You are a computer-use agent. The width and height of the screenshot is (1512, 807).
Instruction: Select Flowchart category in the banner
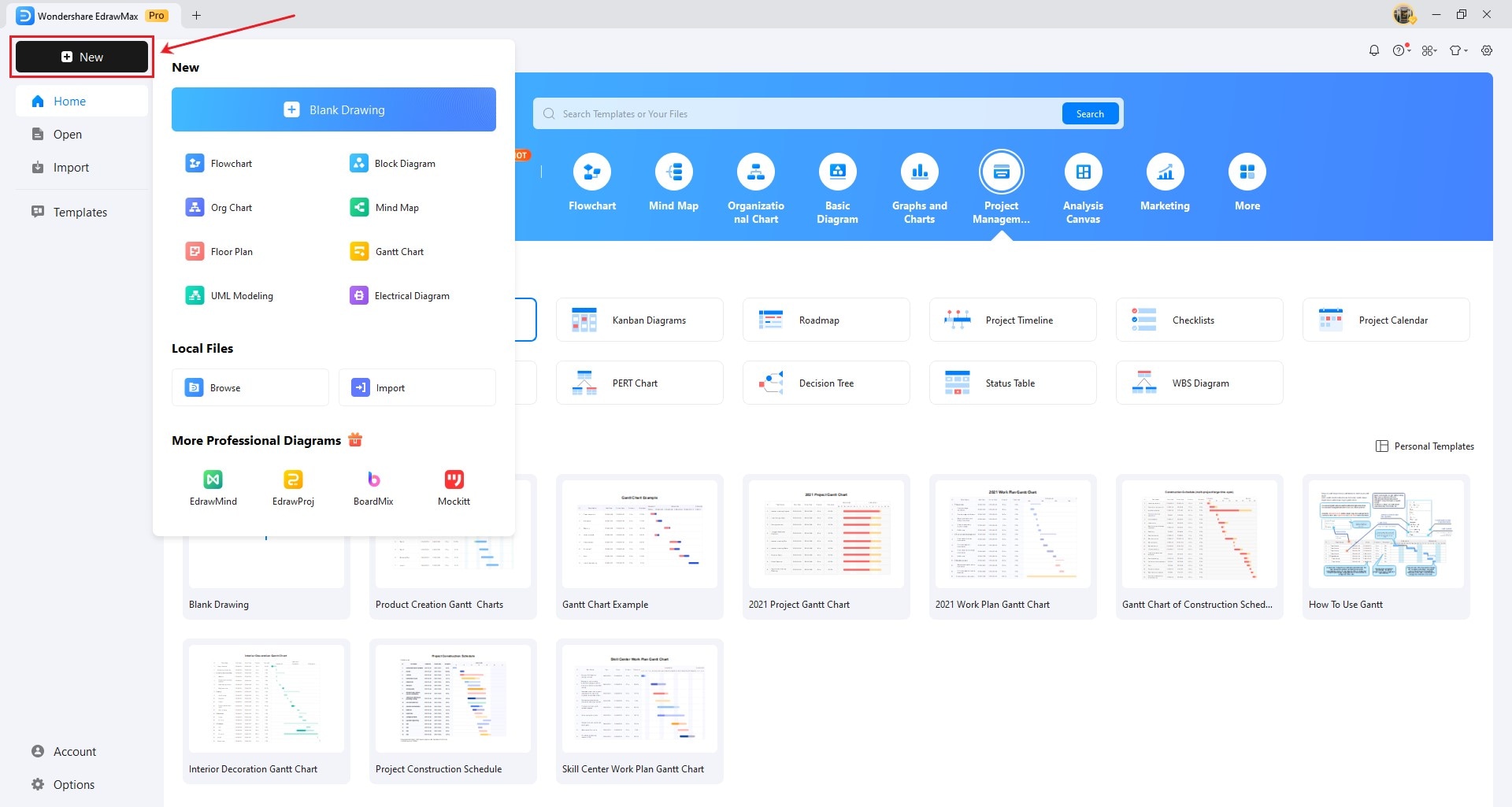592,183
